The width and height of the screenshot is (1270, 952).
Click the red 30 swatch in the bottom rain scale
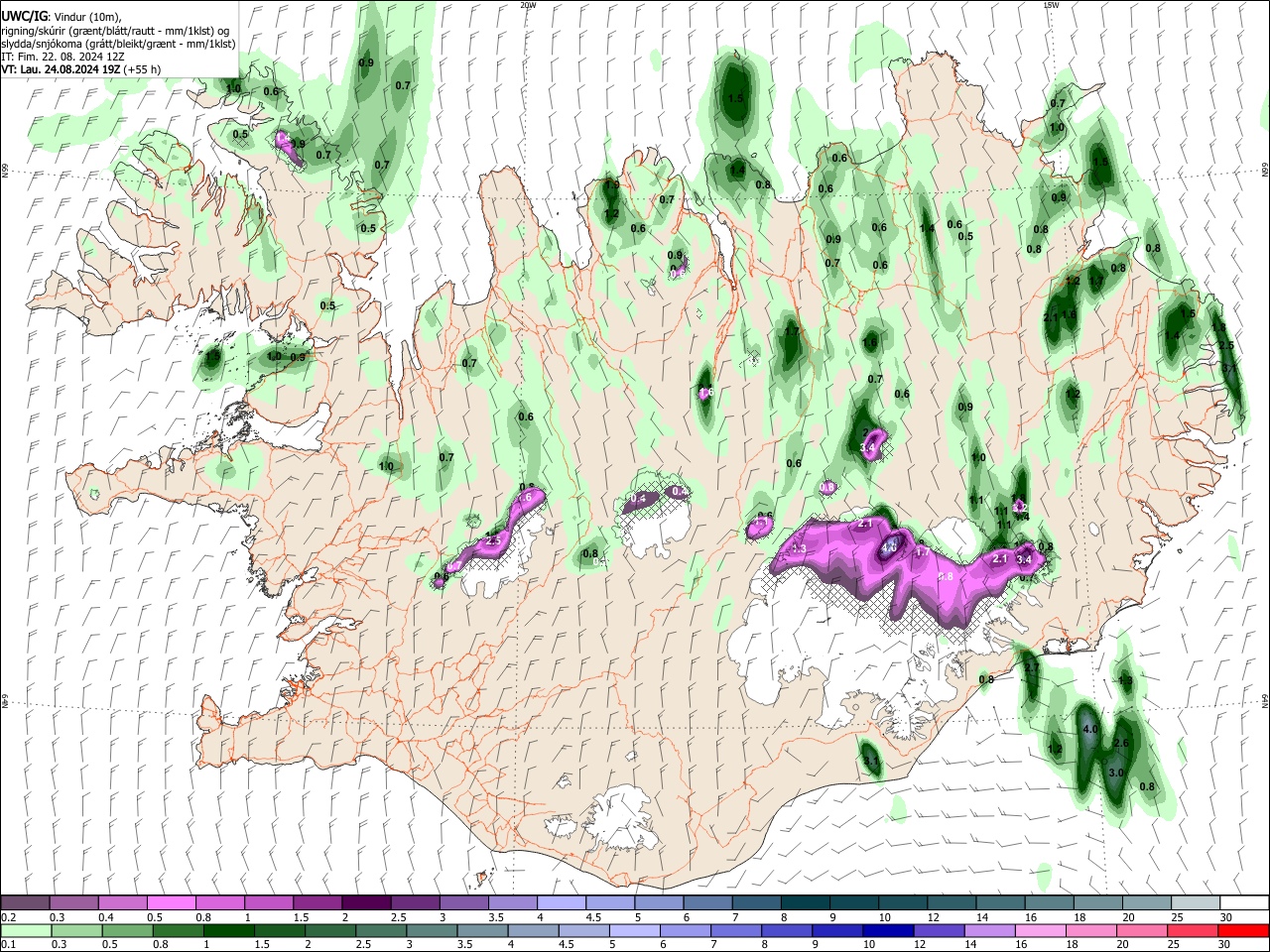(1243, 930)
